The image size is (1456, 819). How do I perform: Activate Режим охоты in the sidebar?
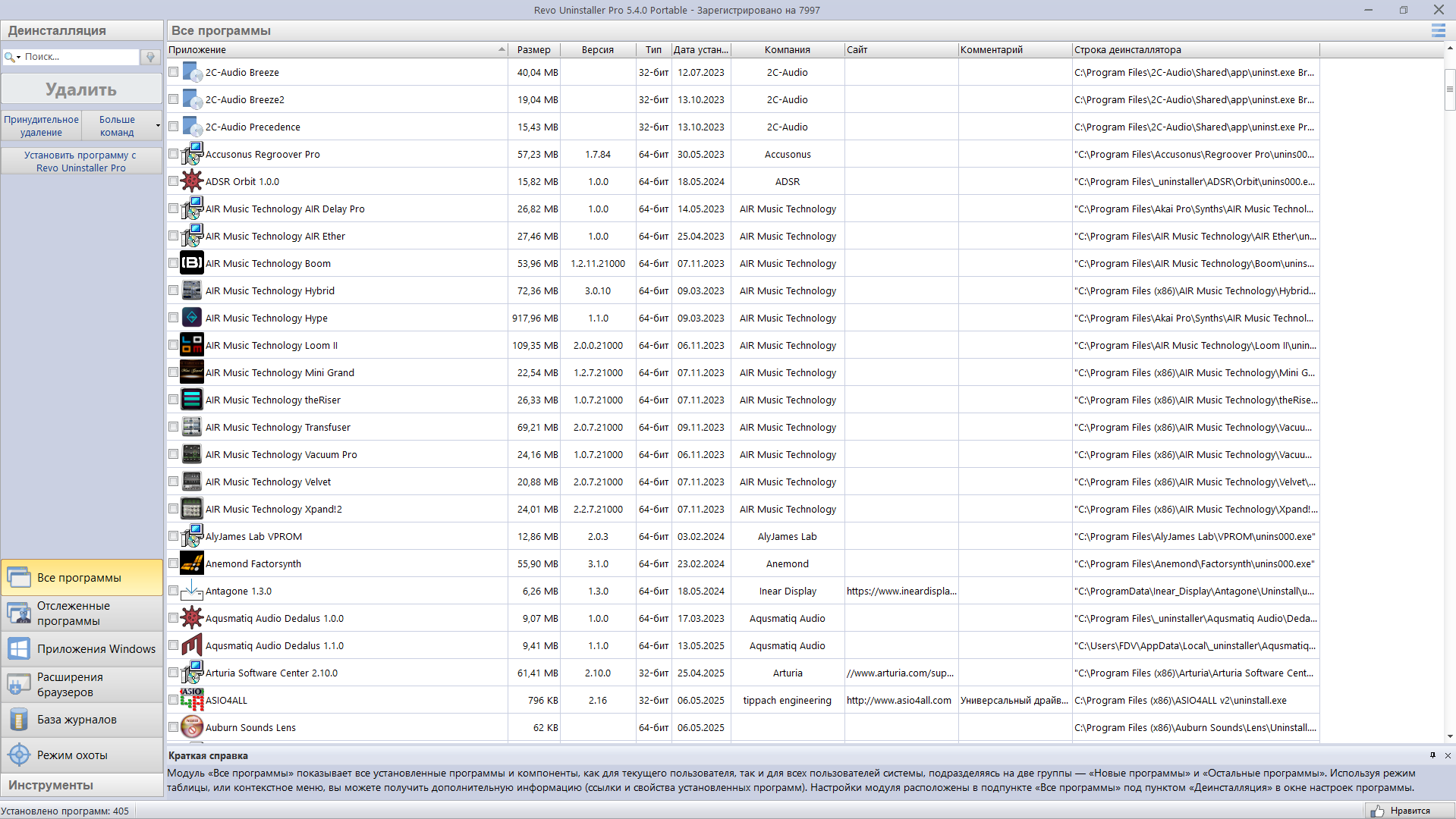(x=72, y=755)
